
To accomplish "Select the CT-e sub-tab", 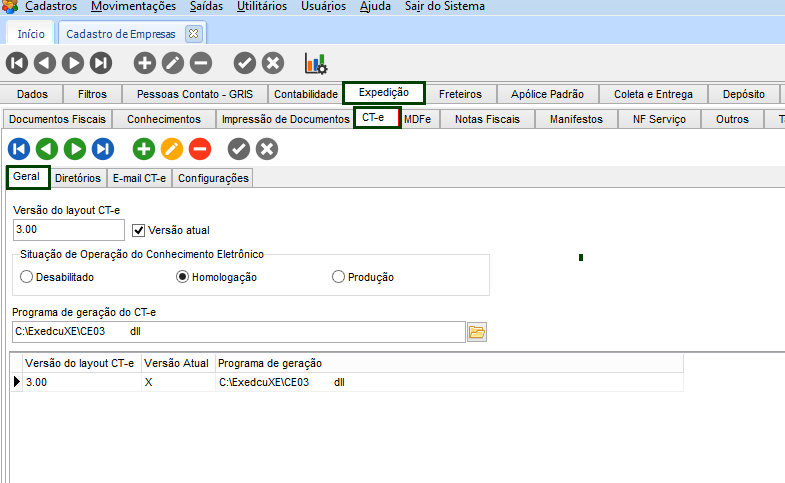I will point(377,118).
